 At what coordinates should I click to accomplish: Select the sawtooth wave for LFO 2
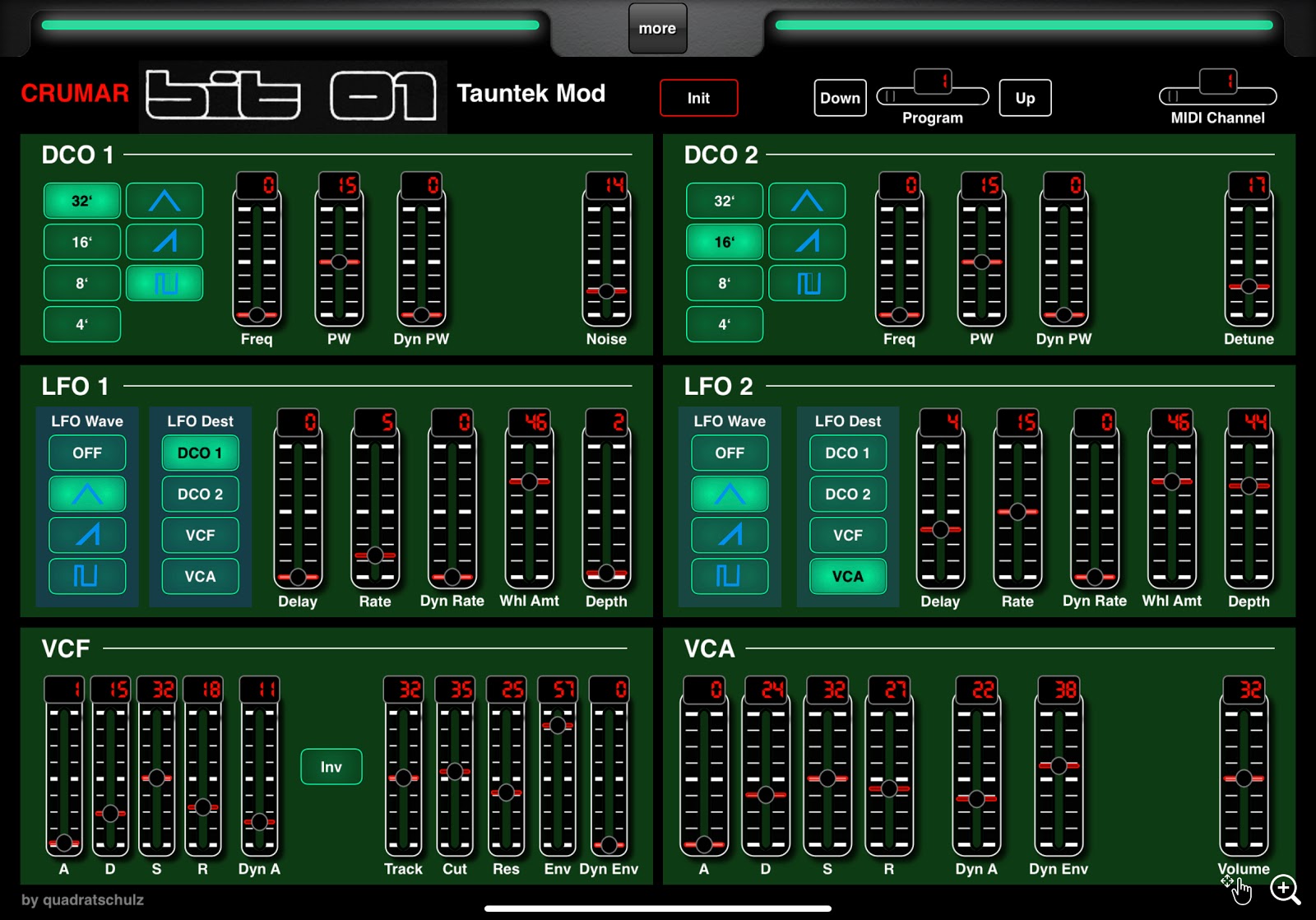tap(730, 535)
